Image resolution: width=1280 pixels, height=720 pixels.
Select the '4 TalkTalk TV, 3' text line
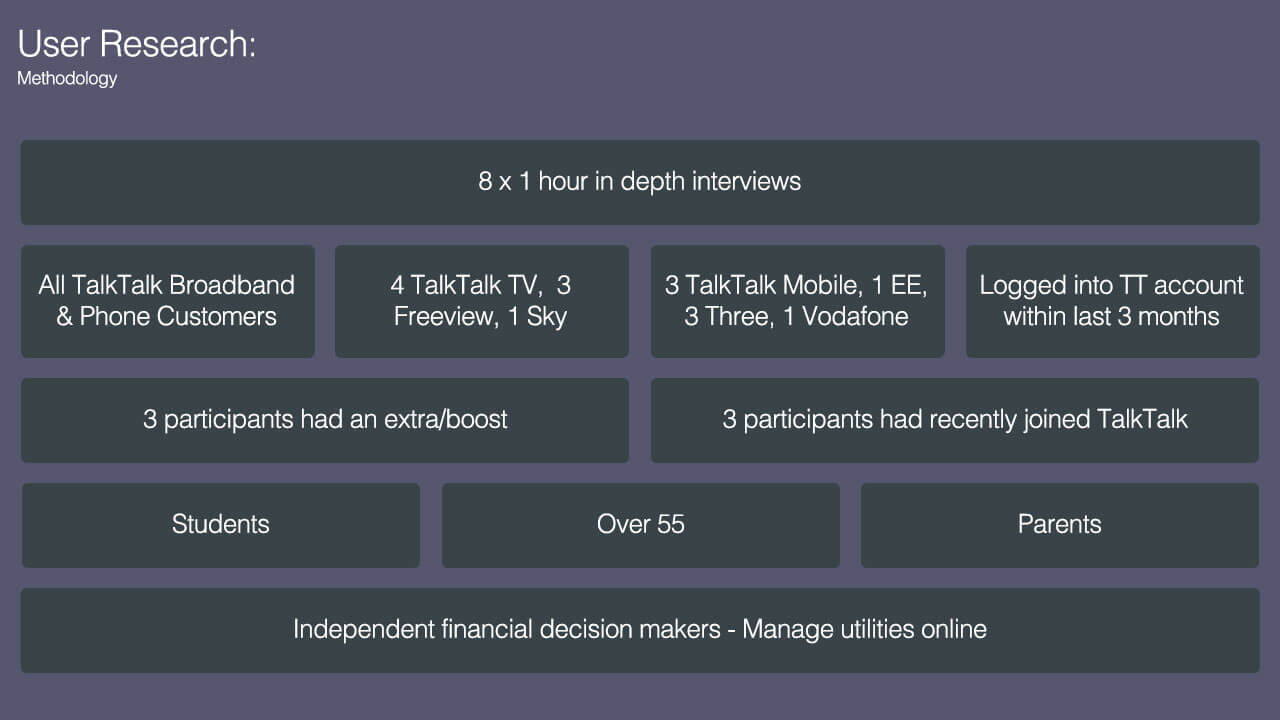[481, 285]
